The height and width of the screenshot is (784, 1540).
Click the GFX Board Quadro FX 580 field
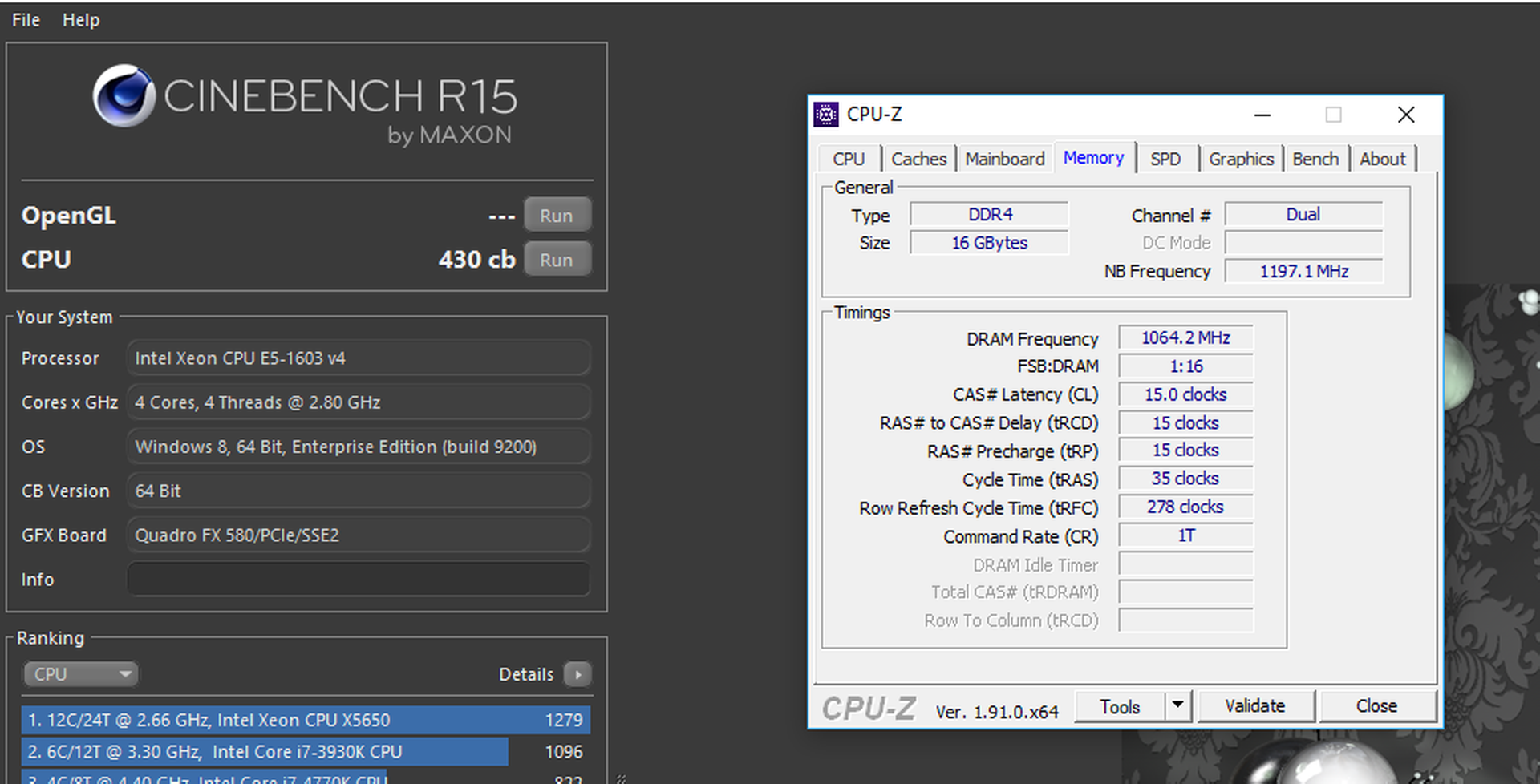pos(359,535)
